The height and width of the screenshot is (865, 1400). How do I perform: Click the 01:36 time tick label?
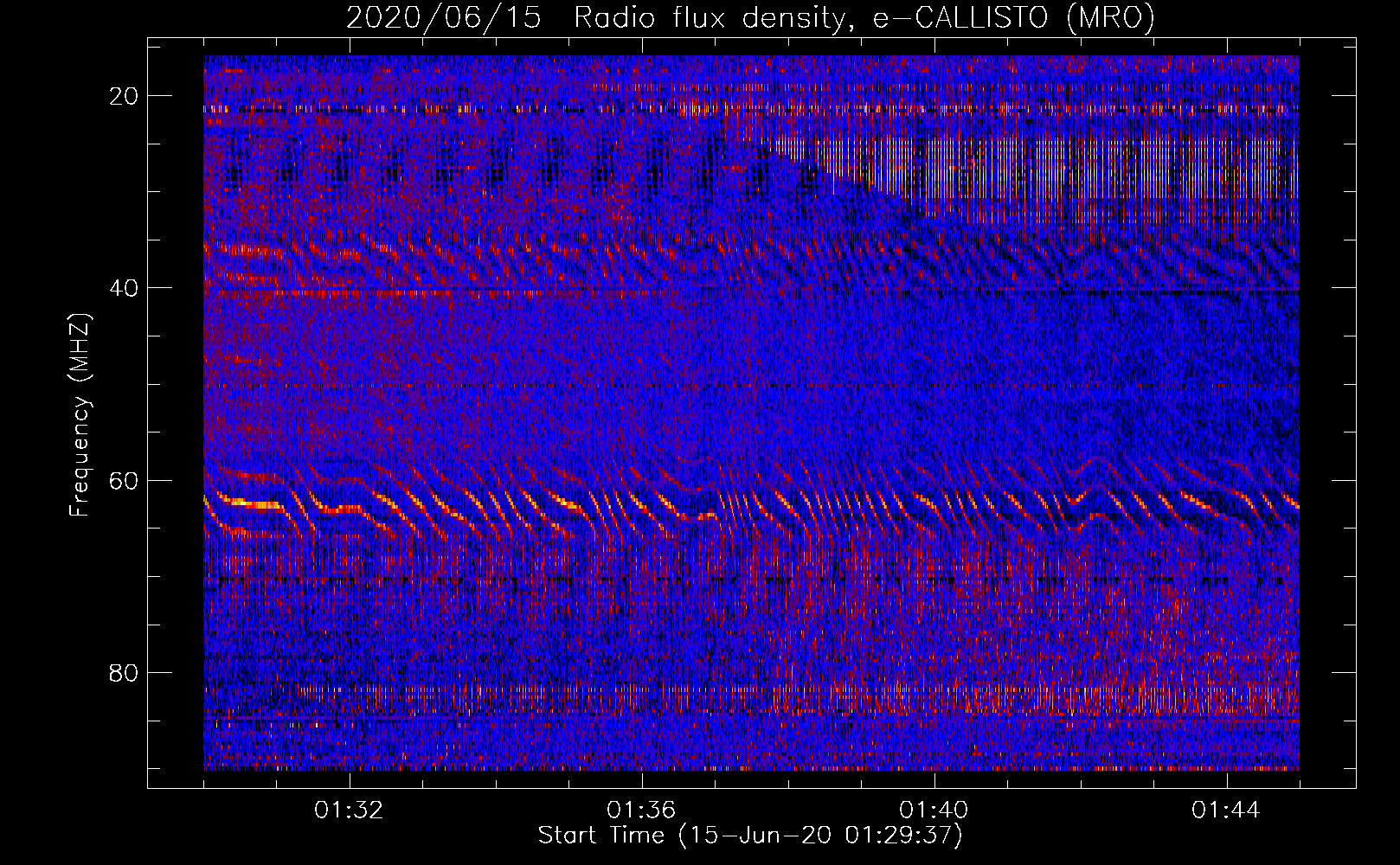pyautogui.click(x=641, y=811)
